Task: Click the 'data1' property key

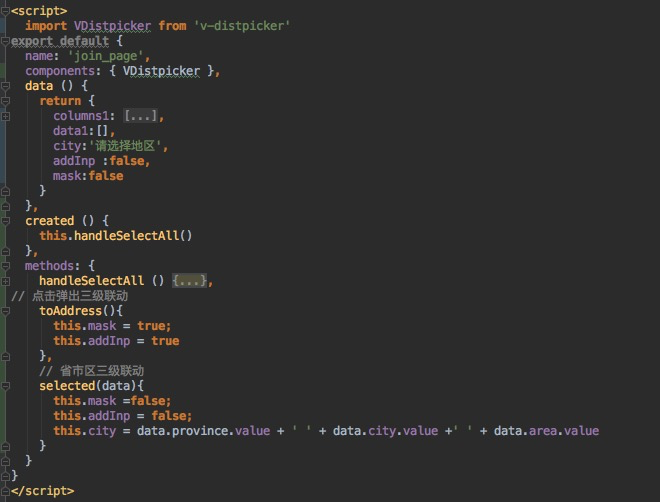Action: click(x=71, y=131)
